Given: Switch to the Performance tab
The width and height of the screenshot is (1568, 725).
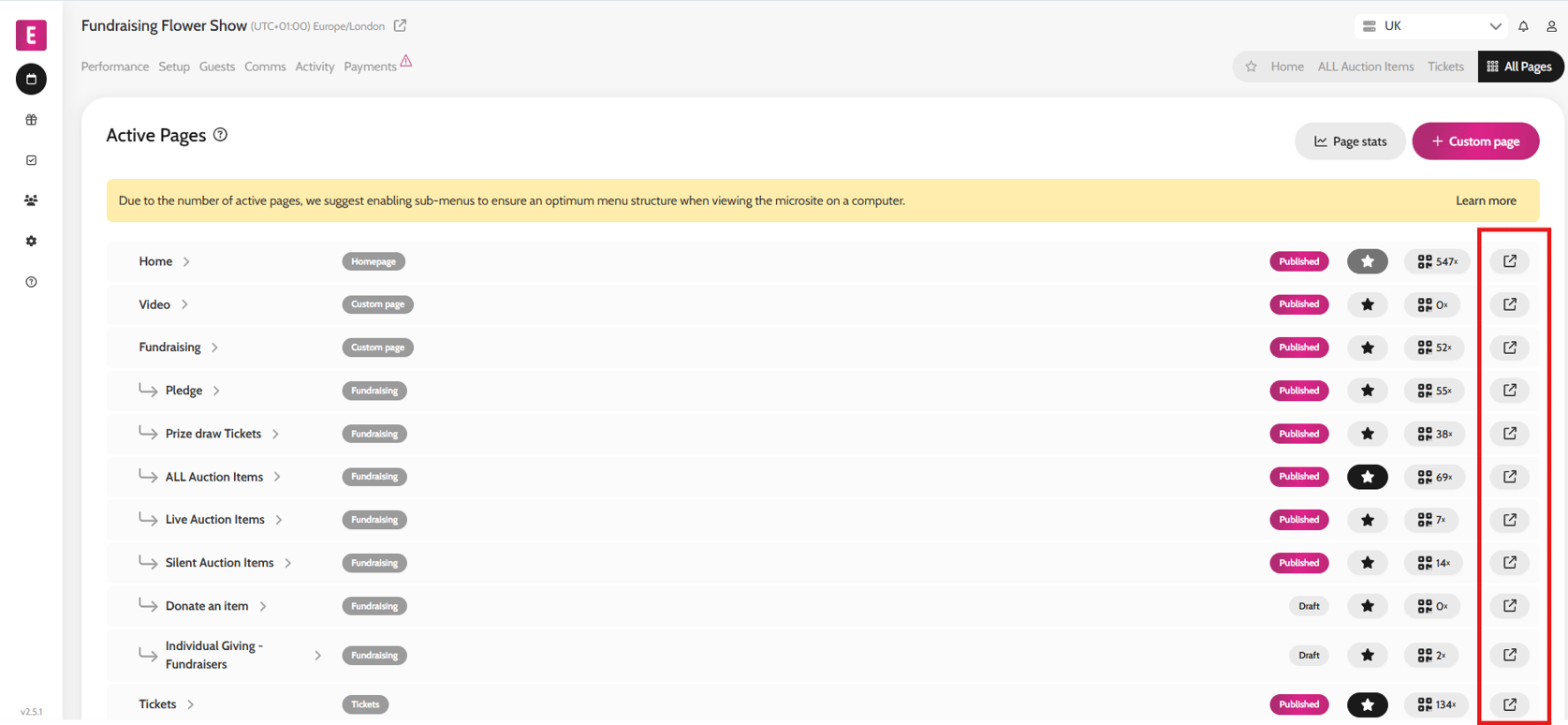Looking at the screenshot, I should tap(115, 67).
